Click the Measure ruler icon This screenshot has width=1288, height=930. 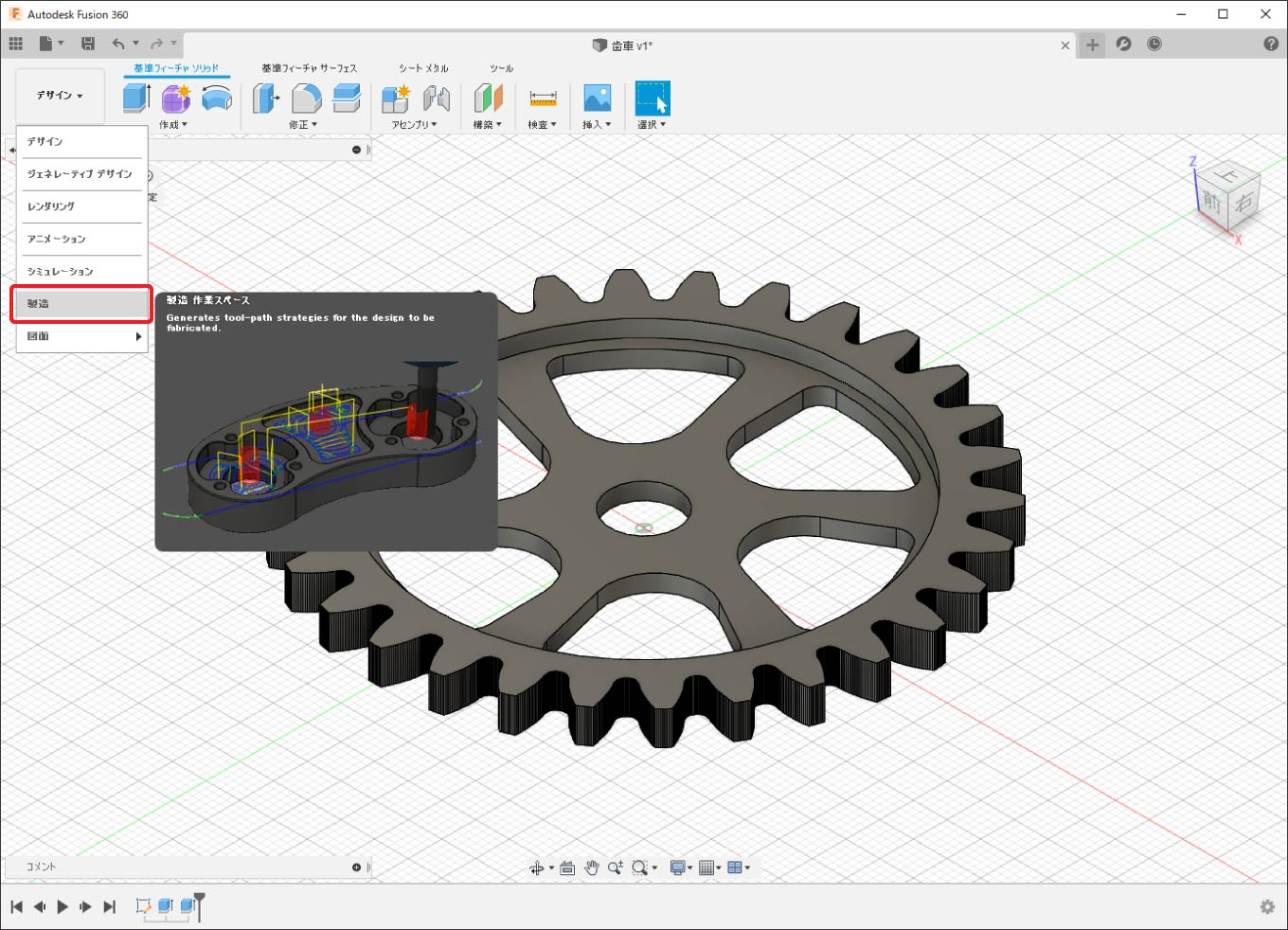[x=543, y=98]
